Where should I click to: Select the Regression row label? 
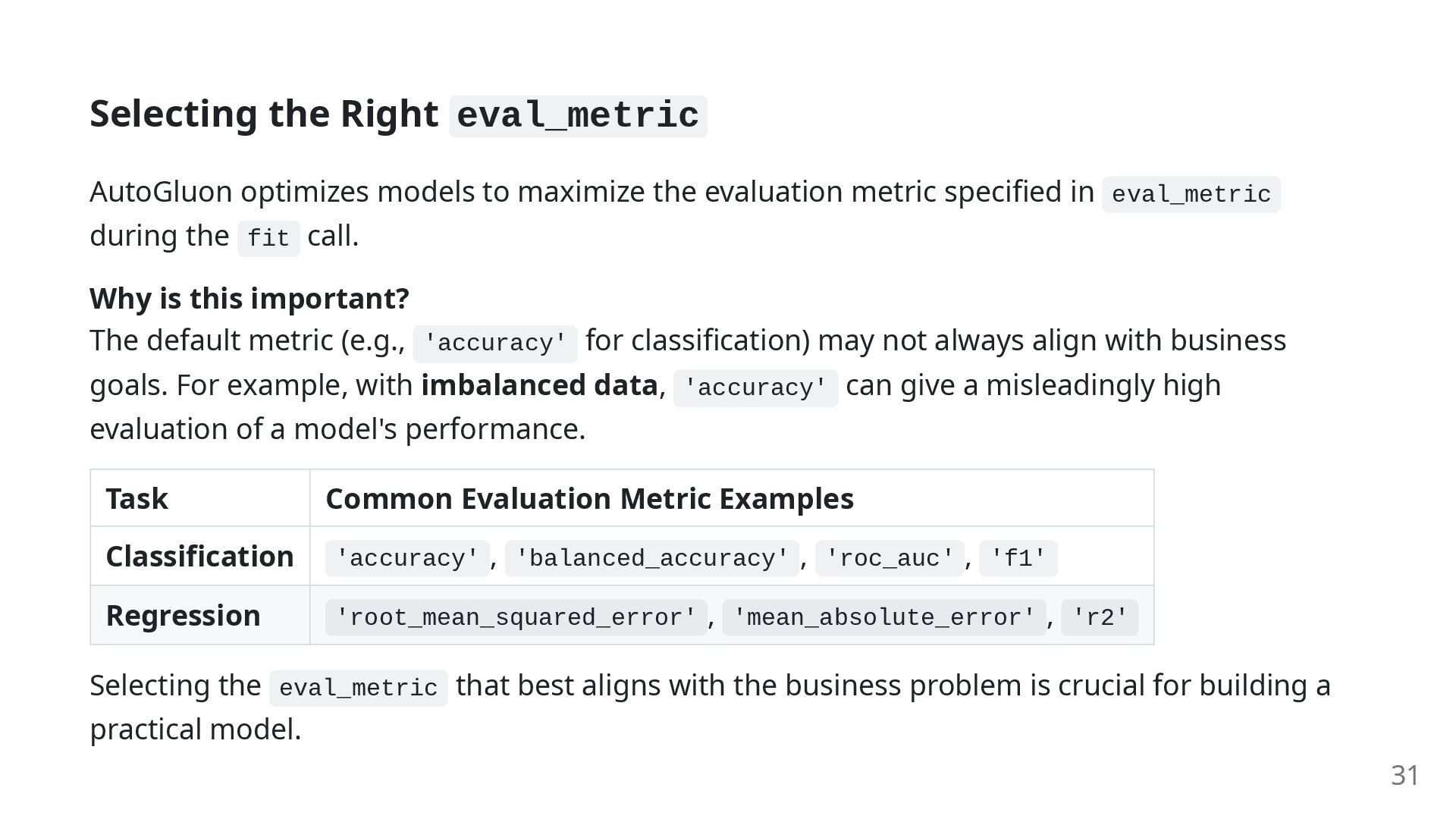[184, 616]
